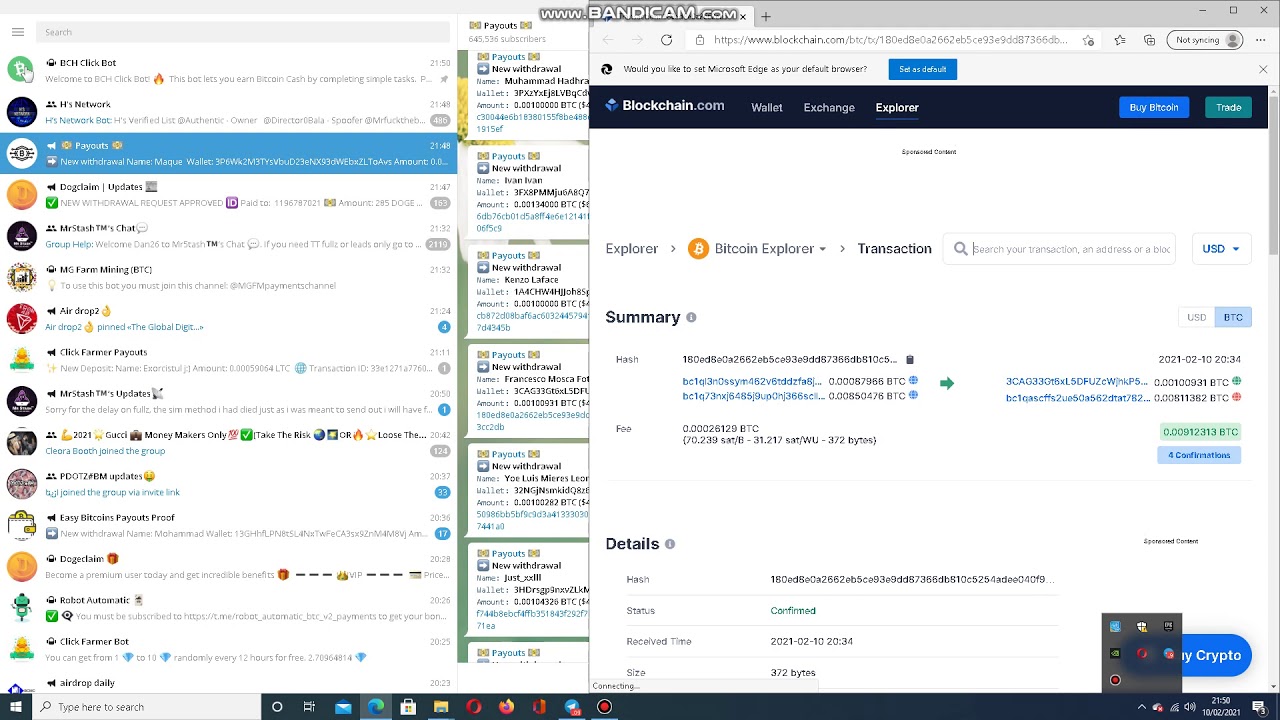The width and height of the screenshot is (1280, 720).
Task: Open a new browser tab
Action: [766, 16]
